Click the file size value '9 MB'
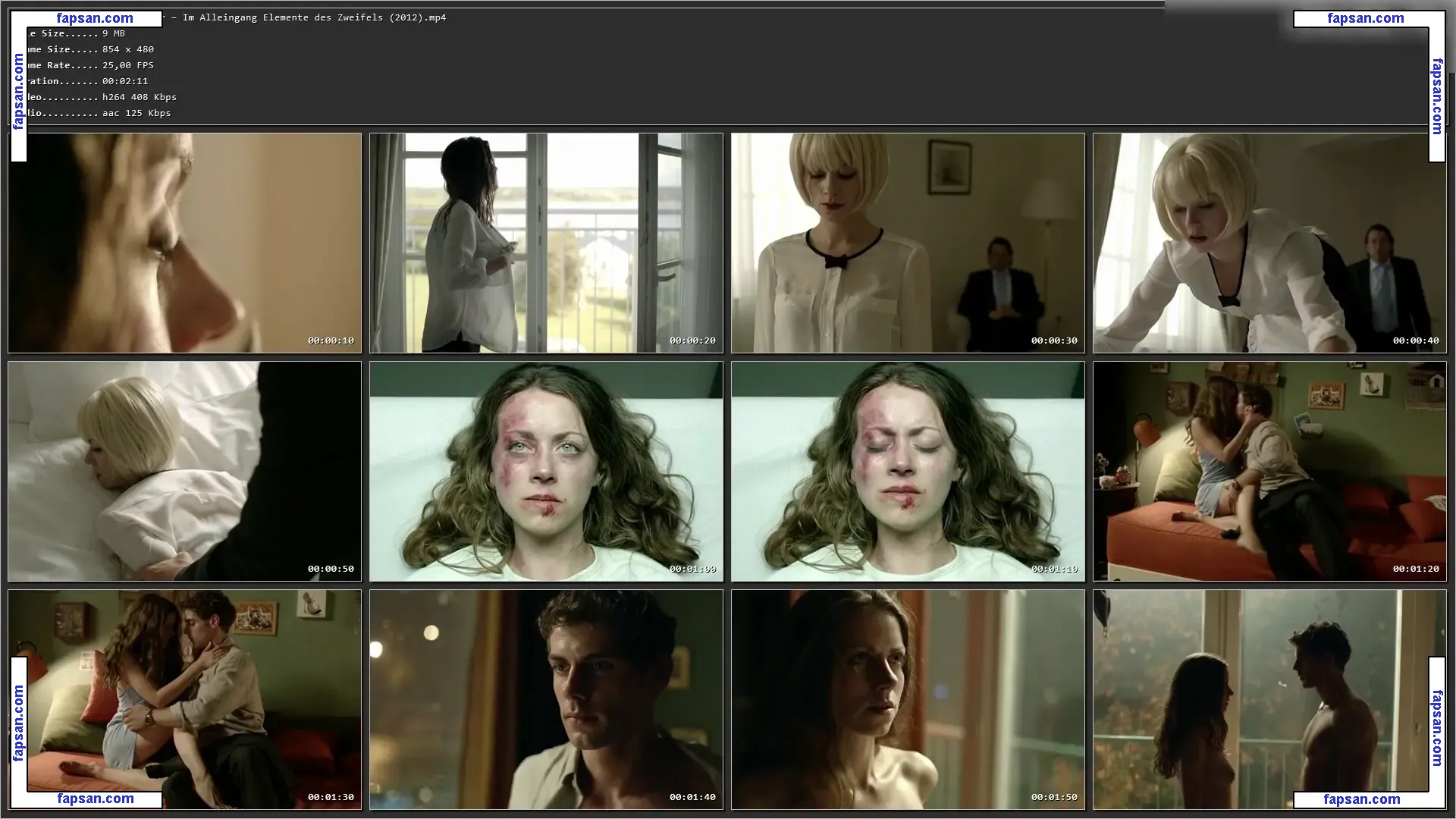Viewport: 1456px width, 819px height. [114, 33]
